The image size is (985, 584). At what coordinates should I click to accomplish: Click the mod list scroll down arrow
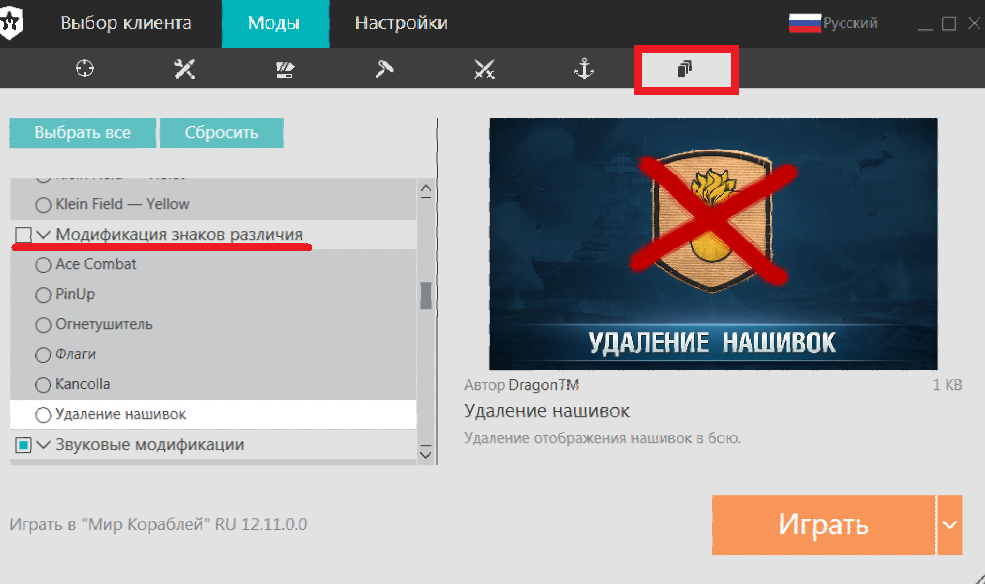425,453
